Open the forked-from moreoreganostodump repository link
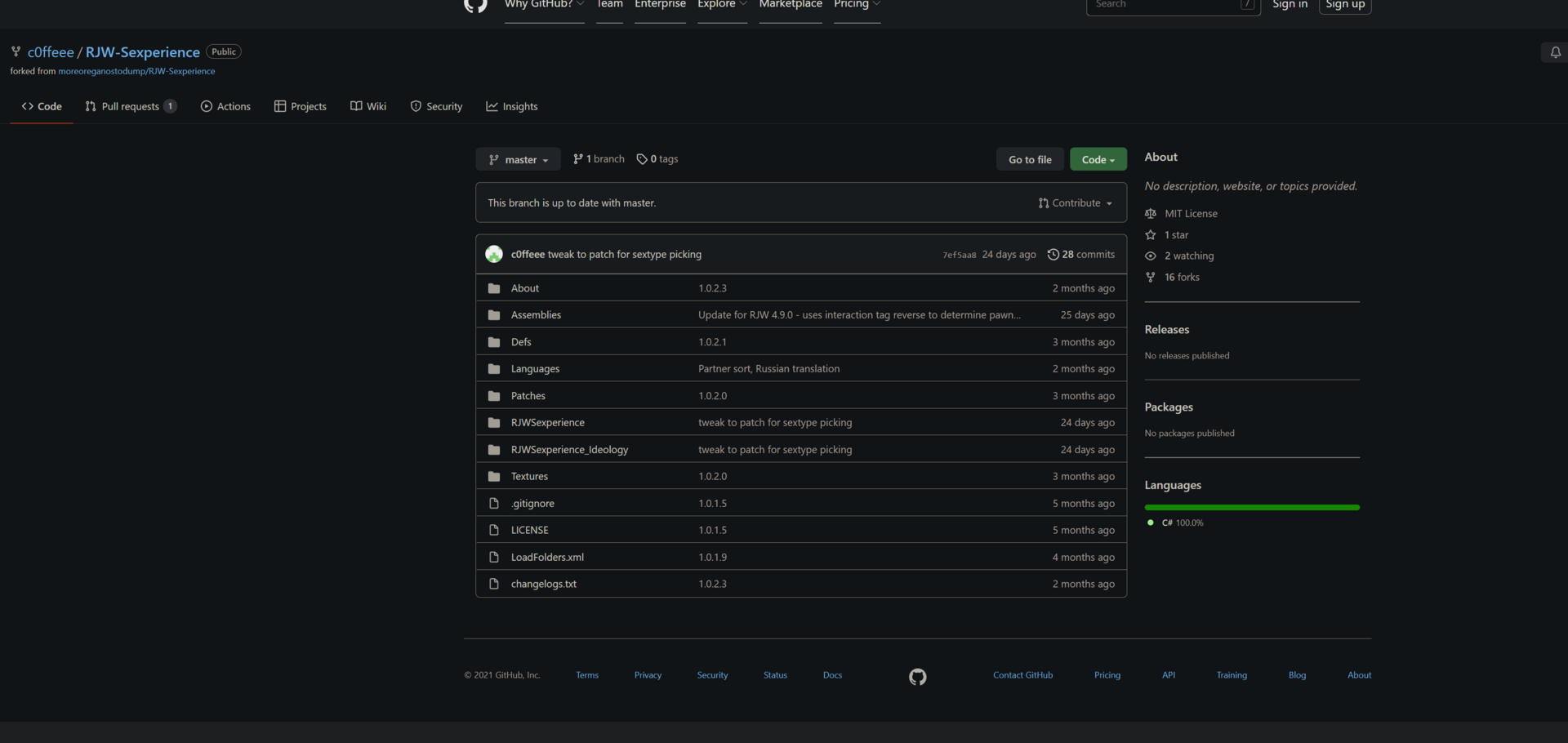1568x743 pixels. tap(136, 72)
